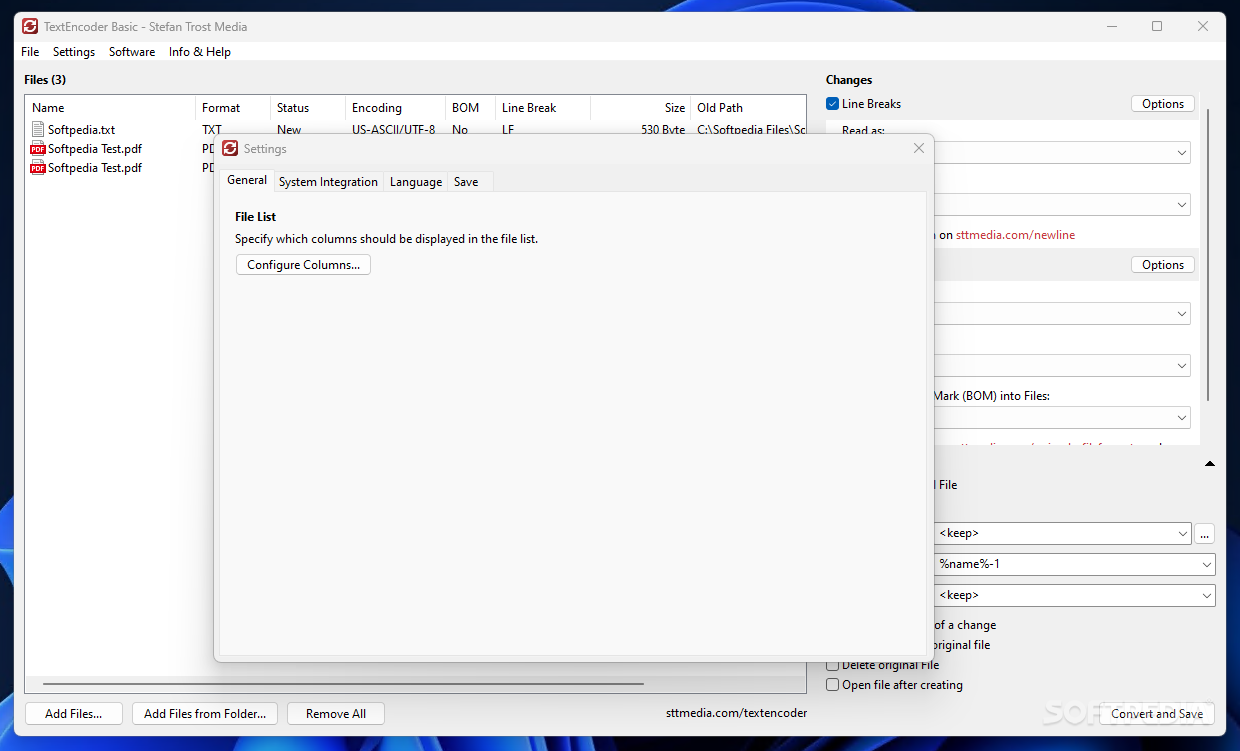Open the Software menu
This screenshot has width=1240, height=751.
click(132, 52)
